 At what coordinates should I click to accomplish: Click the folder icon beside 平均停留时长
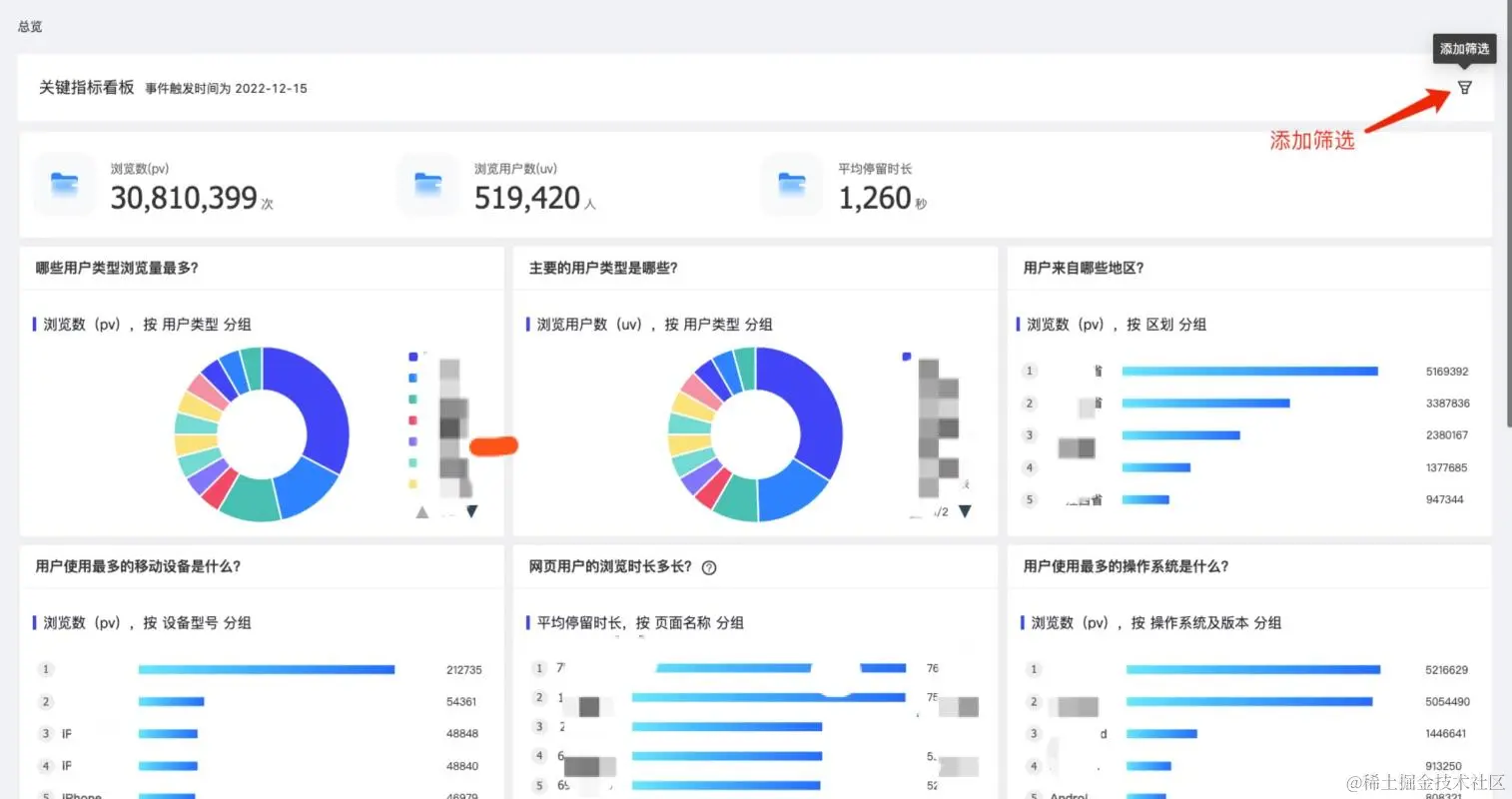pyautogui.click(x=792, y=185)
